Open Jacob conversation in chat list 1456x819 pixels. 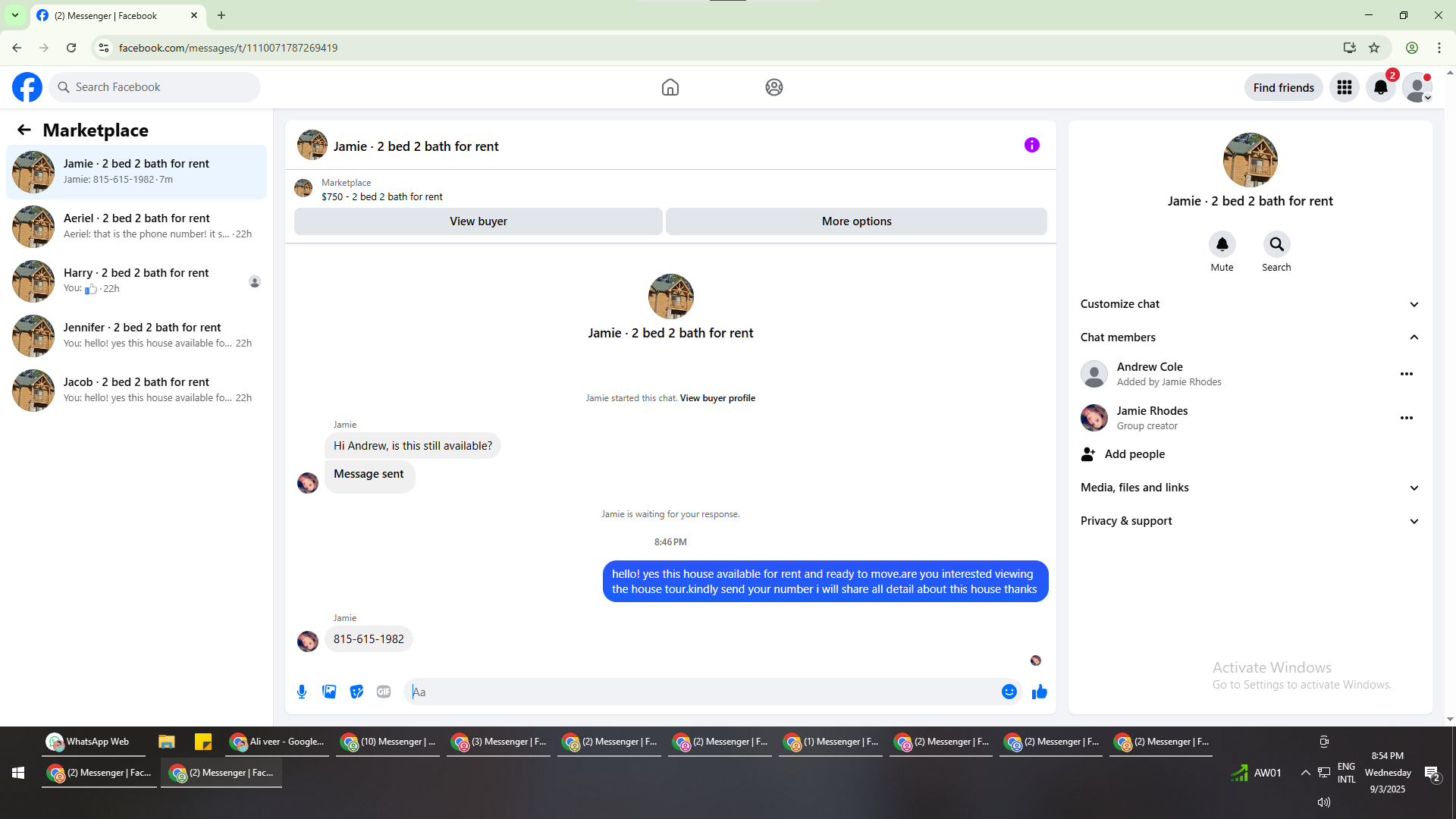136,391
